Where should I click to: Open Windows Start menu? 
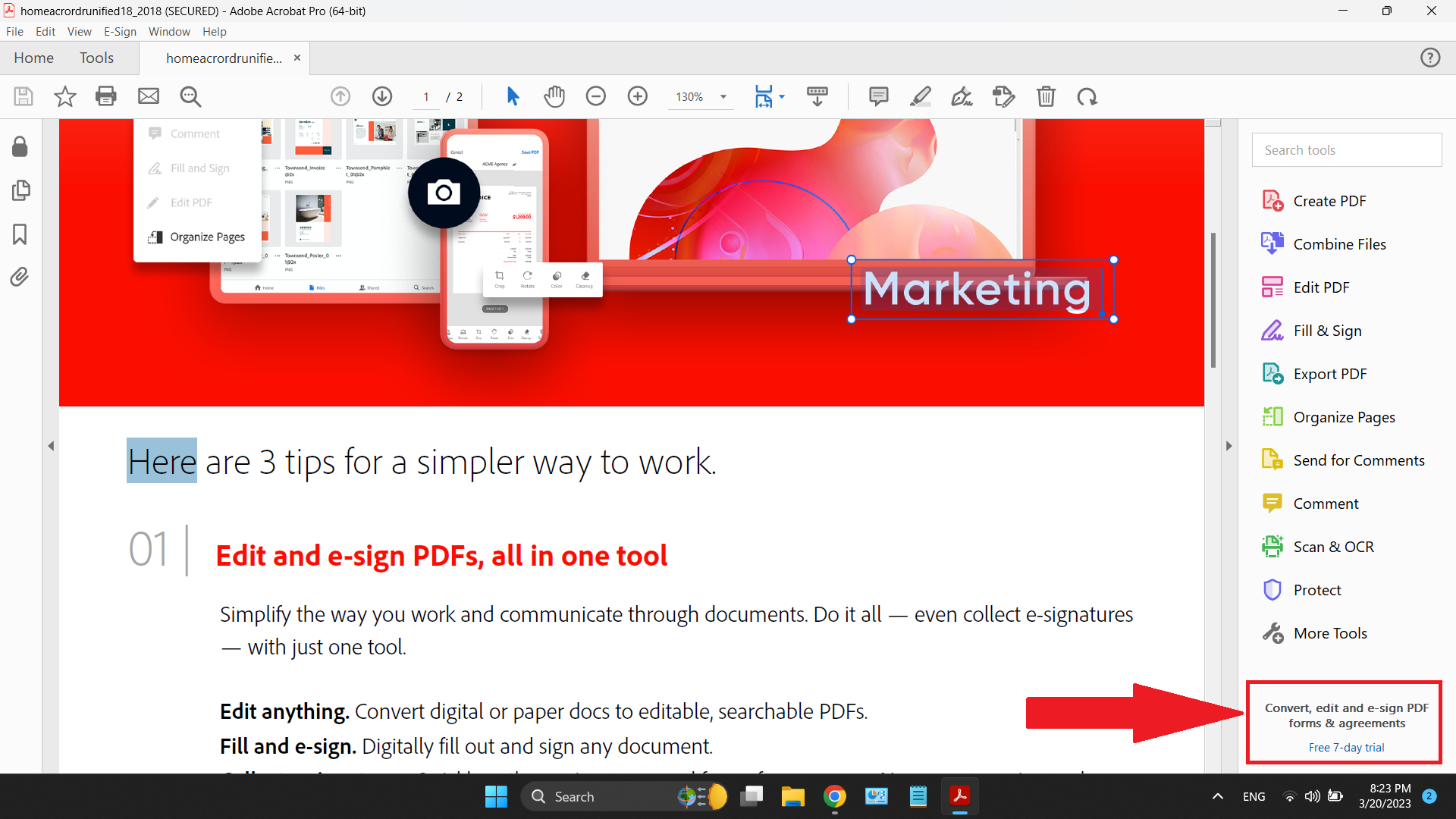click(x=496, y=796)
